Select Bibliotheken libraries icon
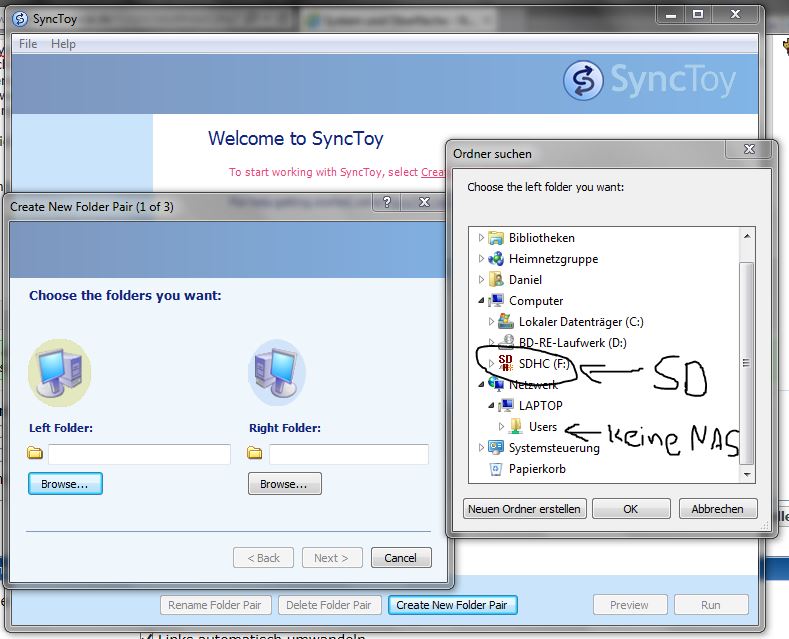The width and height of the screenshot is (789, 639). coord(496,237)
